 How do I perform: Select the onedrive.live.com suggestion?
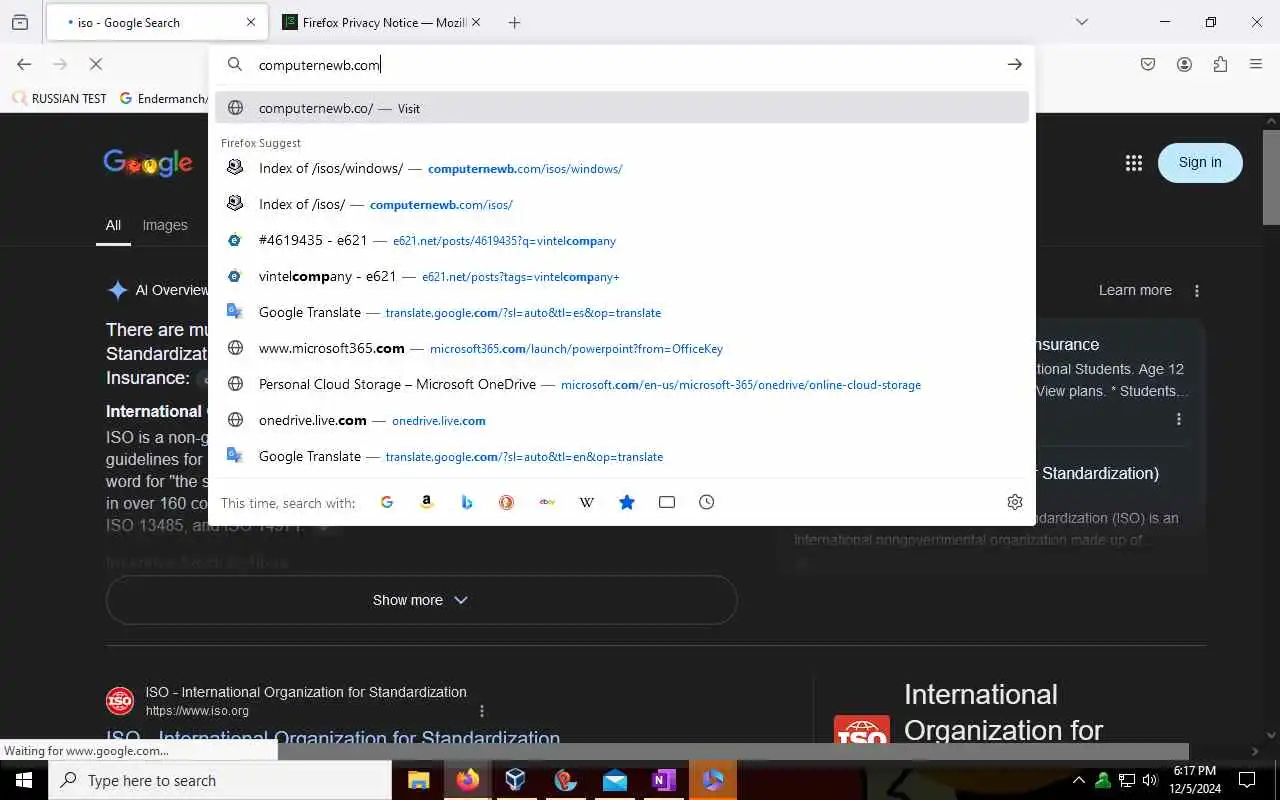(622, 420)
